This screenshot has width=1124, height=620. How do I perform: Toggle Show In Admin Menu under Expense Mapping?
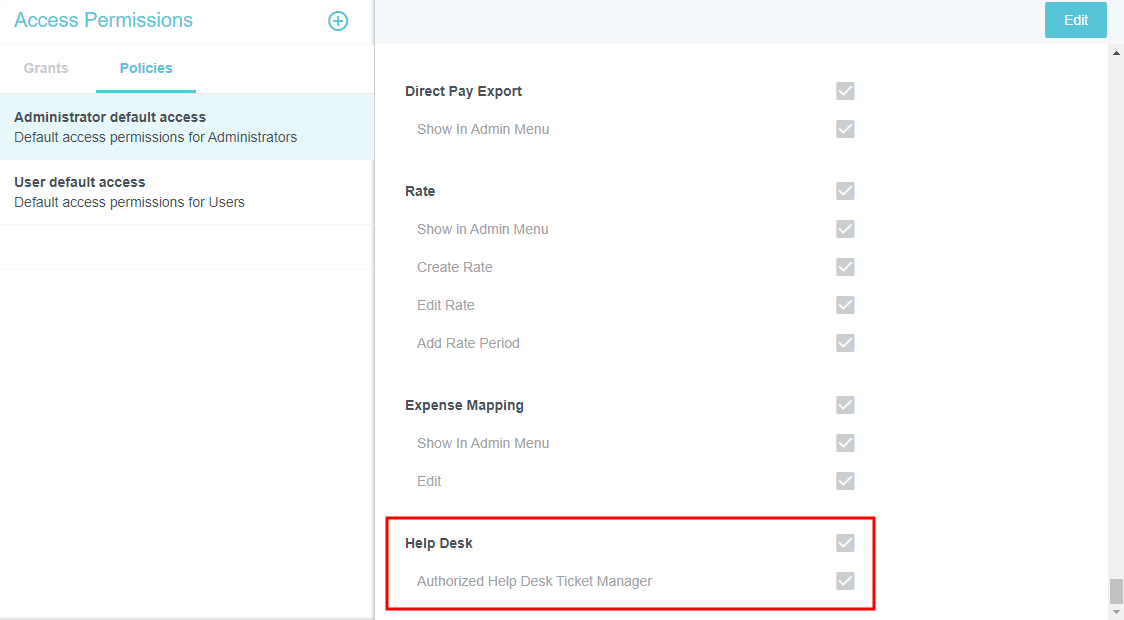tap(845, 443)
